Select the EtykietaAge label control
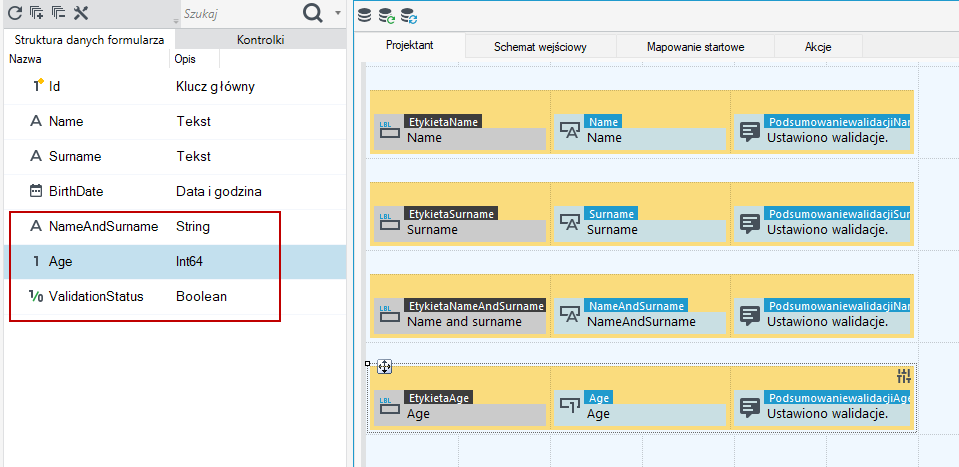959x467 pixels. (x=460, y=408)
